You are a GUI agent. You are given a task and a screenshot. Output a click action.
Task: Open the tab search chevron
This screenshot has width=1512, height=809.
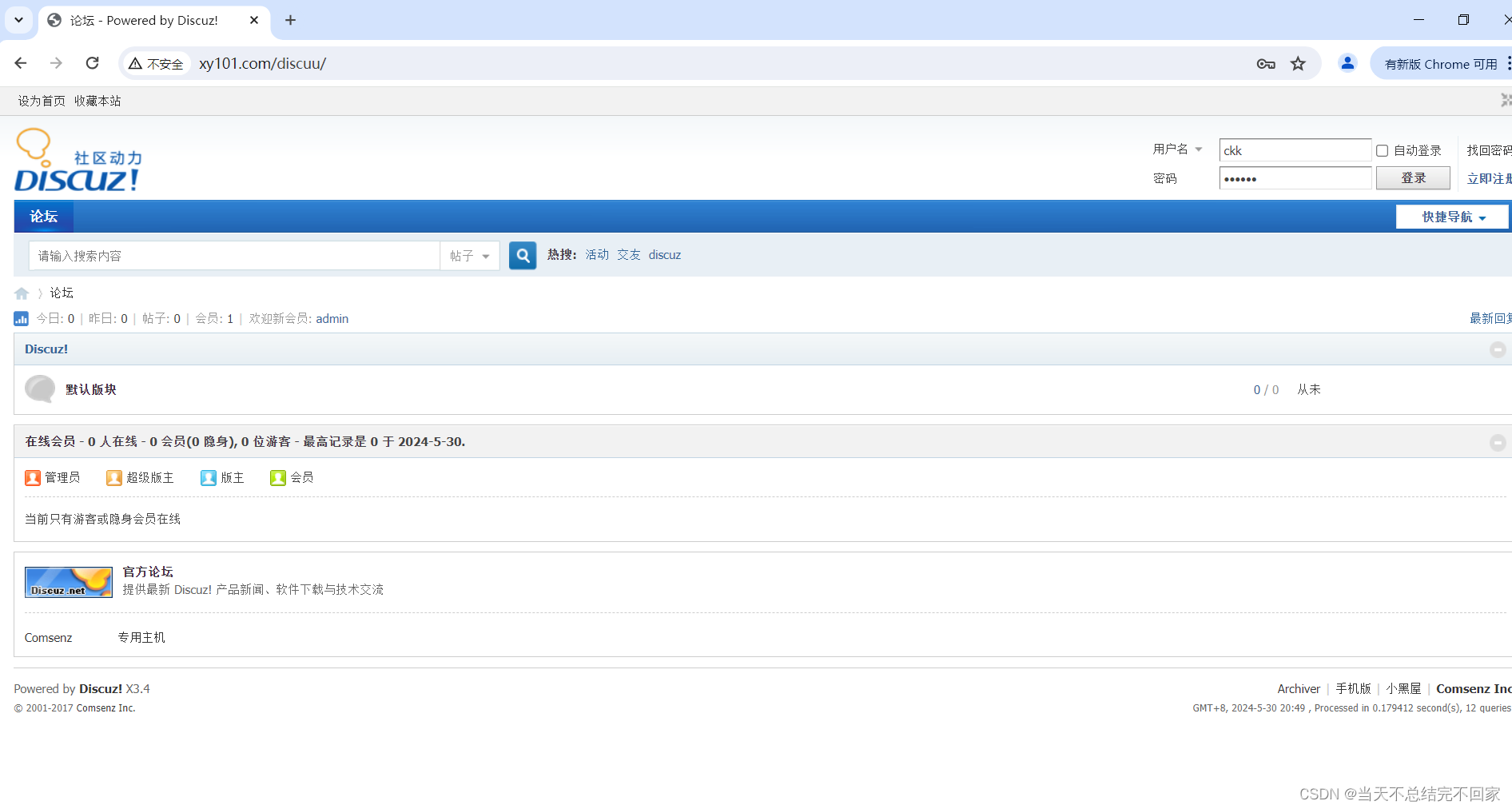pyautogui.click(x=19, y=20)
